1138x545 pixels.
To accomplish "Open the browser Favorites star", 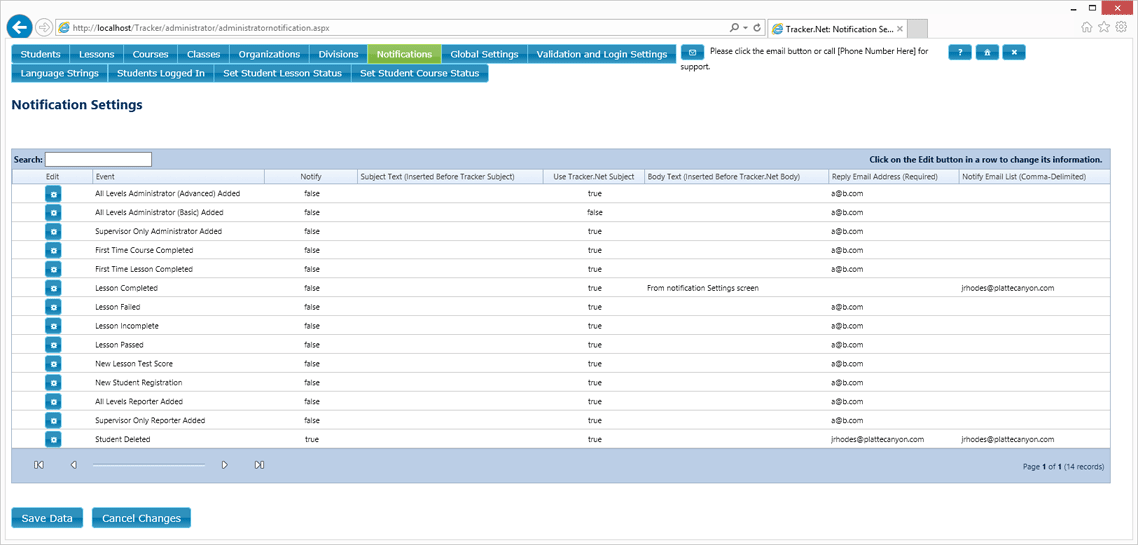I will coord(1104,27).
